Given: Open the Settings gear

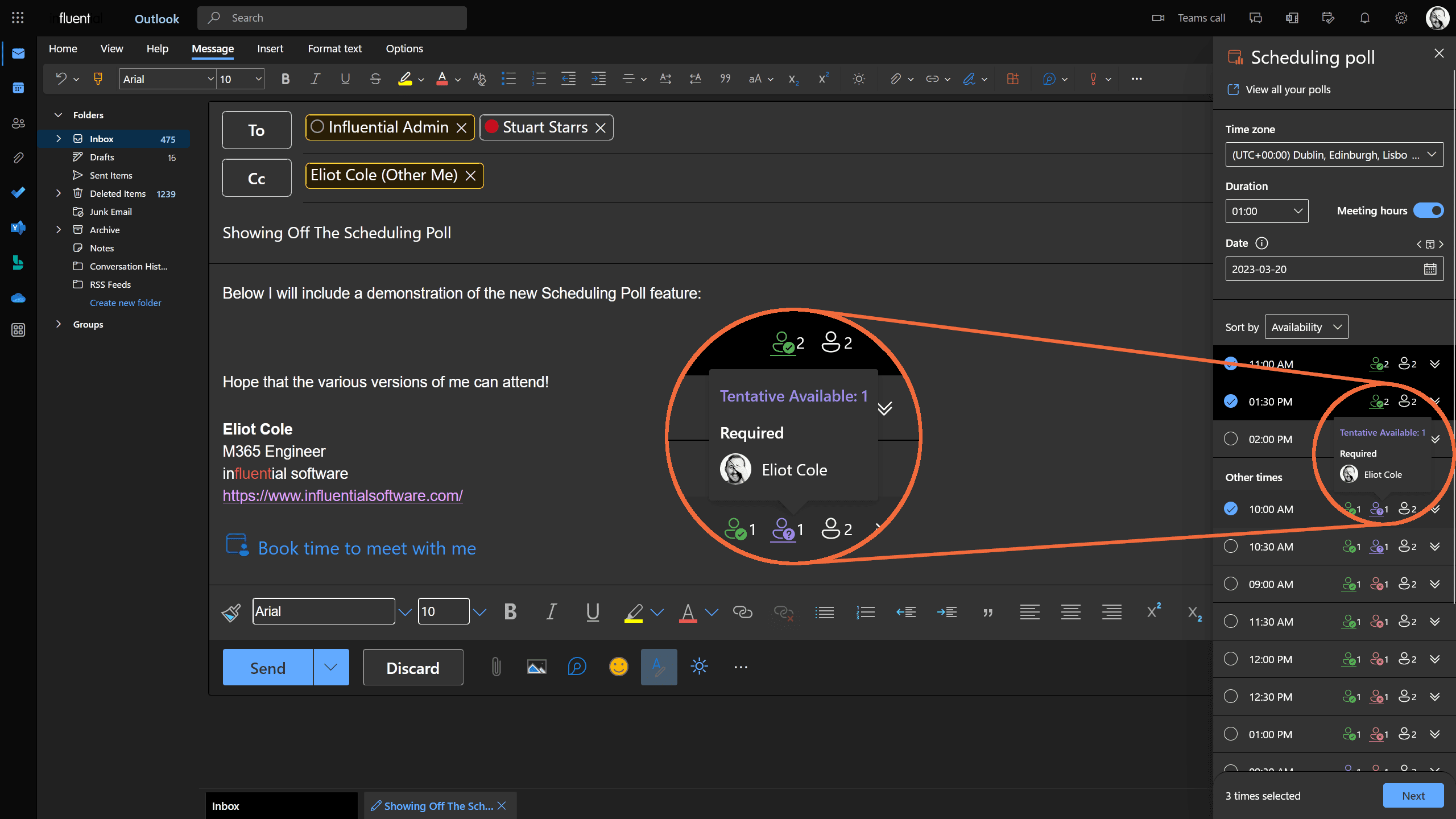Looking at the screenshot, I should click(x=1401, y=18).
